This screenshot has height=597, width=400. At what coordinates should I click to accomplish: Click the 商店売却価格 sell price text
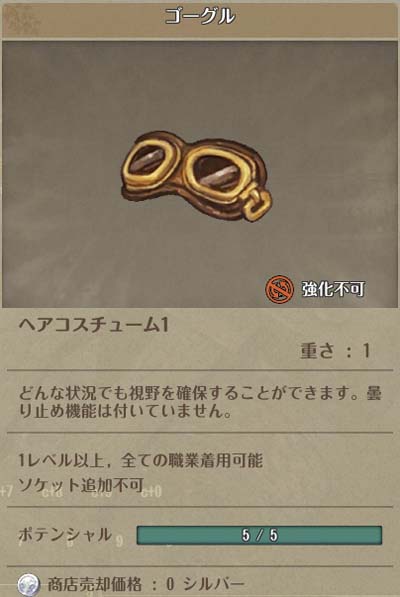[x=95, y=584]
